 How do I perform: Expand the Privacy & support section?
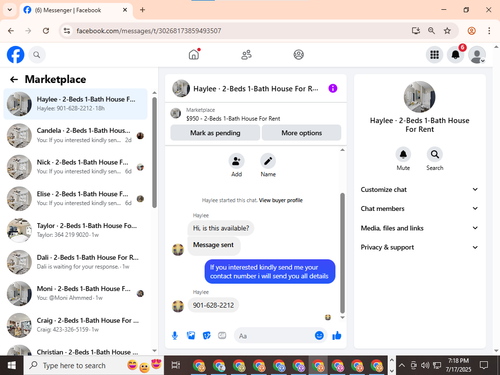pos(419,247)
